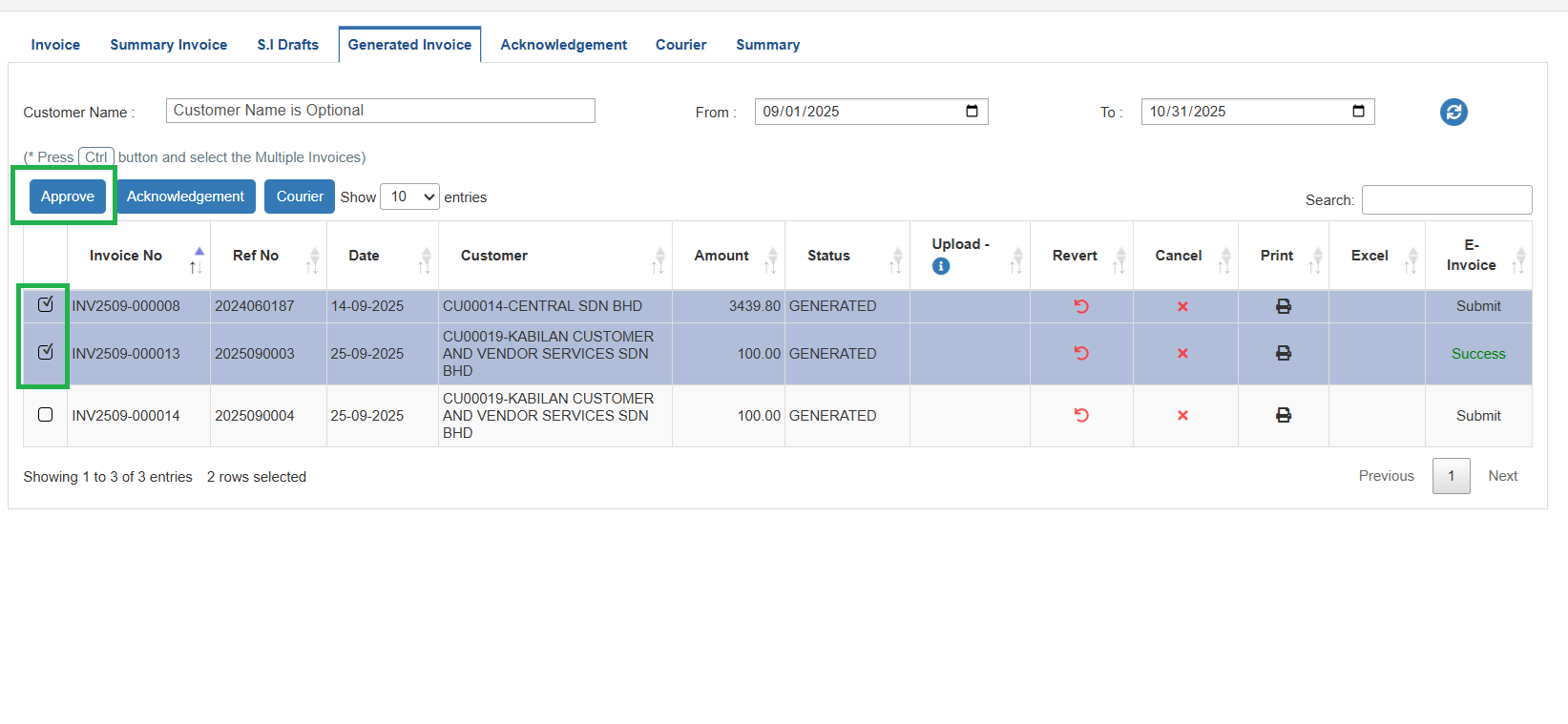Screen dimensions: 1568x724
Task: Revert invoice INV2509-000013
Action: (1081, 353)
